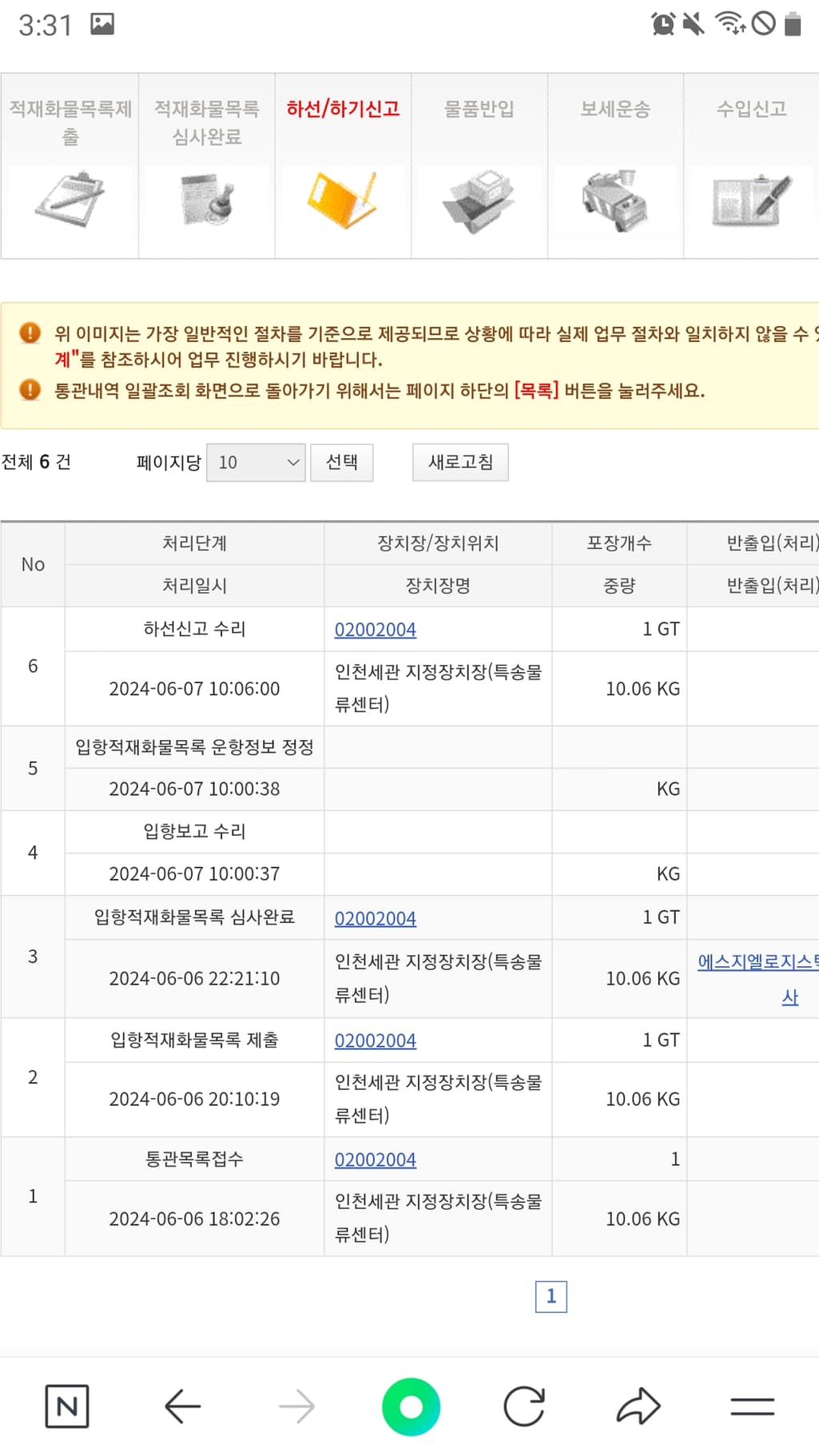Go back with the left arrow
Viewport: 819px width, 1456px height.
pos(182,1406)
